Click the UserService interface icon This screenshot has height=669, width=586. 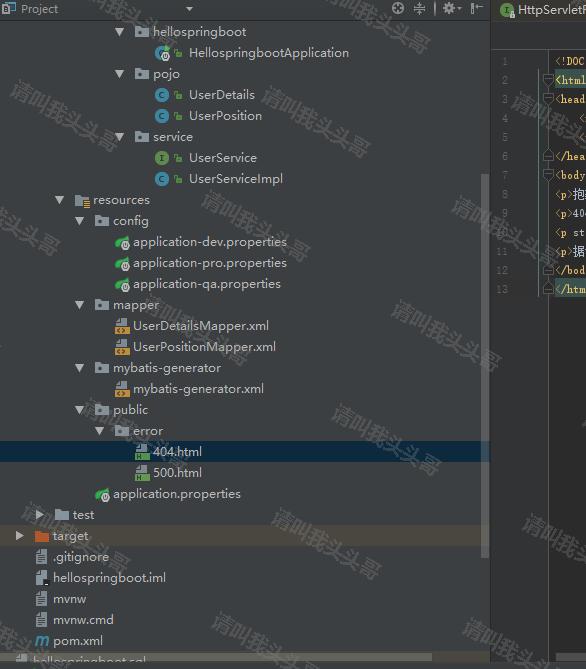(x=162, y=158)
